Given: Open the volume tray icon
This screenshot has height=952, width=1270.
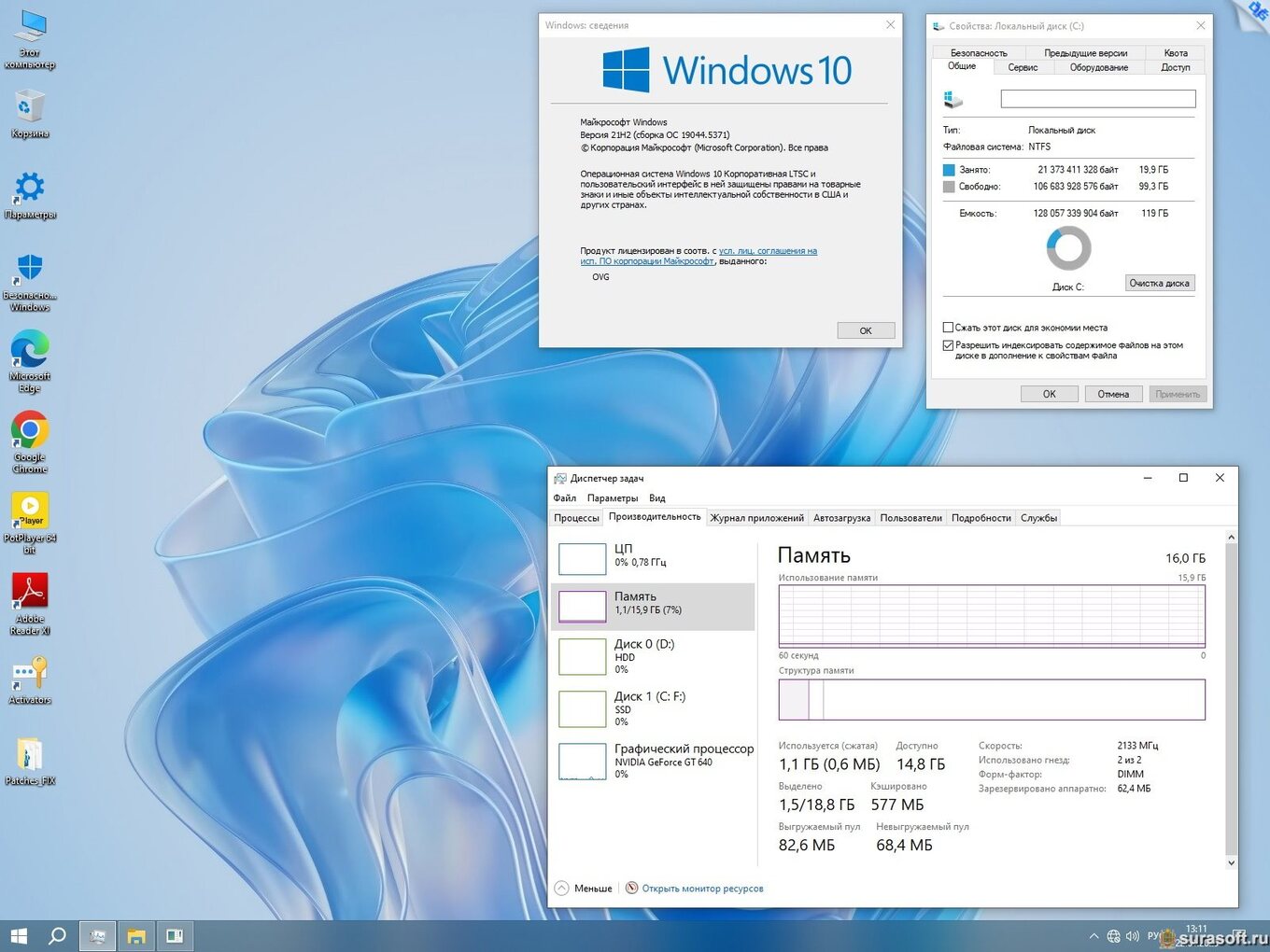Looking at the screenshot, I should coord(1133,936).
